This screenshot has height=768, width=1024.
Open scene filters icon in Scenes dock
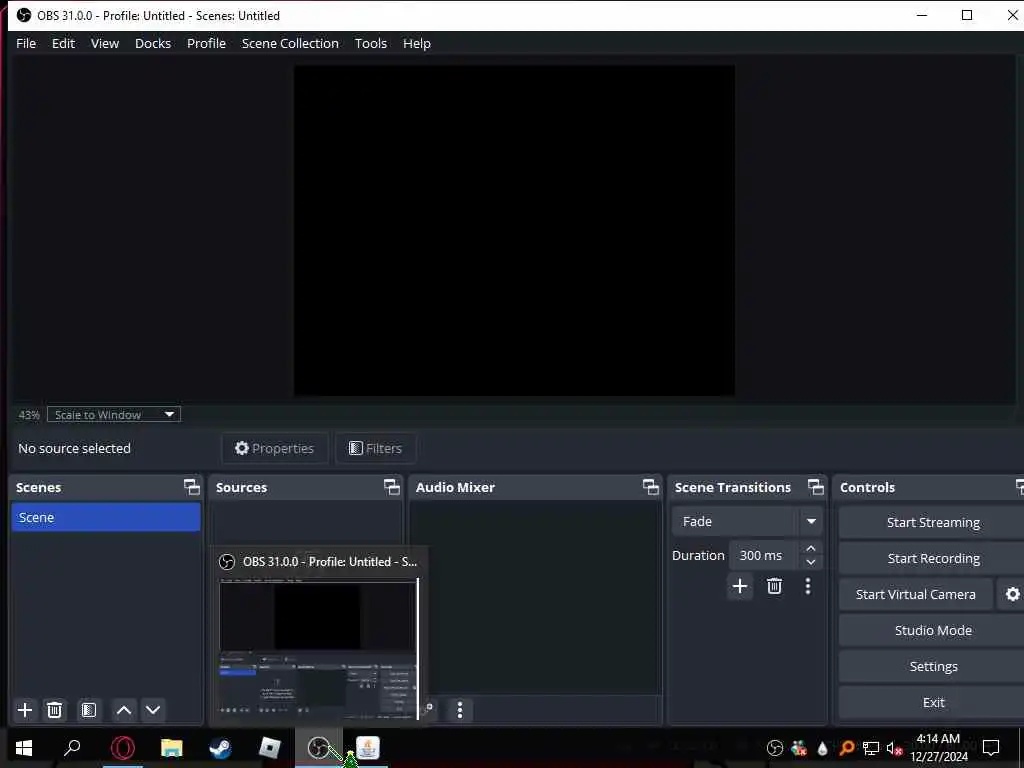coord(89,710)
